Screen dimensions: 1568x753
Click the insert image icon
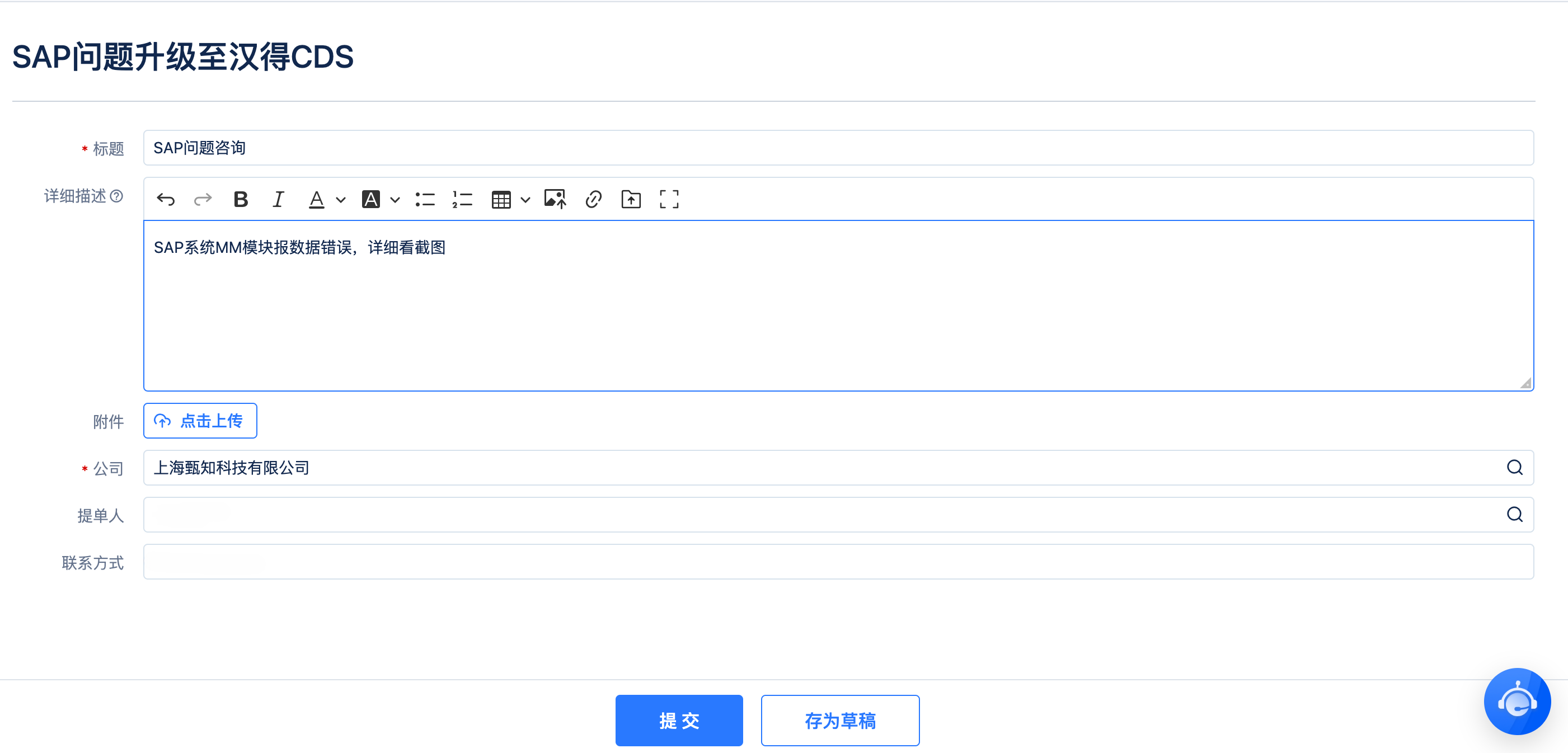coord(555,199)
